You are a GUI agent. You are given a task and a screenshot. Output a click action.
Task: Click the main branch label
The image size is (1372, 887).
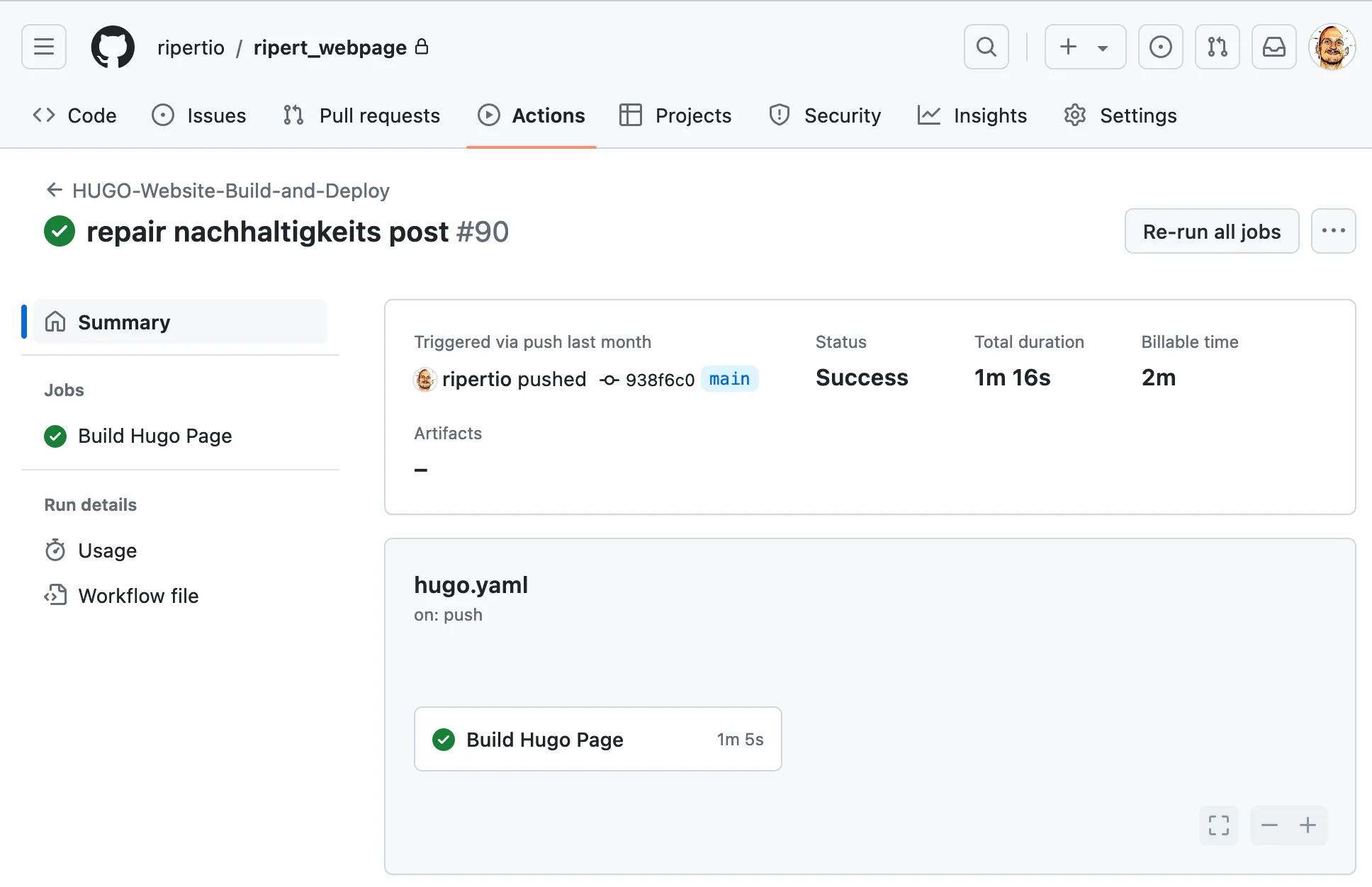click(729, 379)
